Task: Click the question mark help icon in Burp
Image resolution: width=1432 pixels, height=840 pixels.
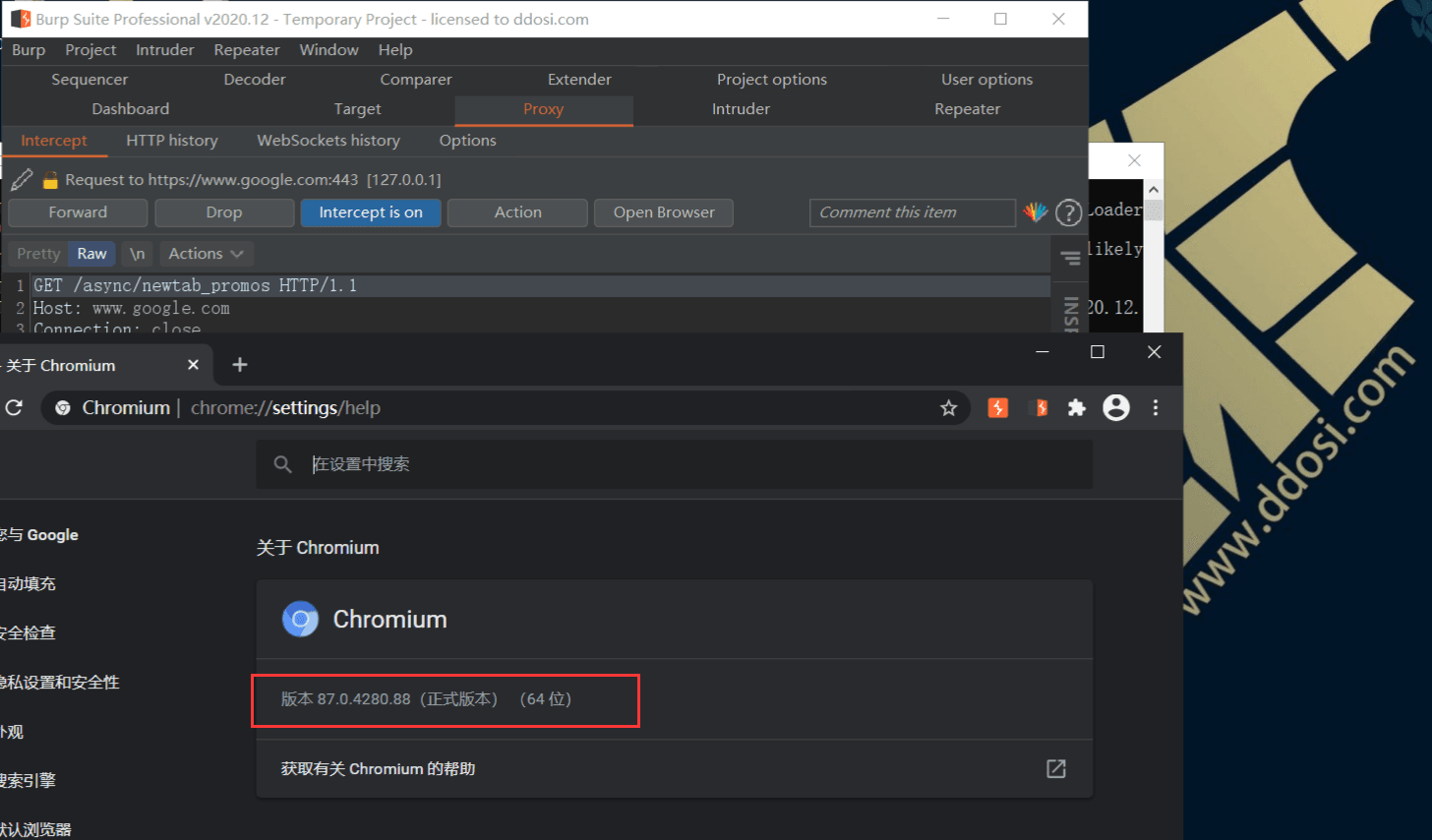Action: pyautogui.click(x=1068, y=212)
